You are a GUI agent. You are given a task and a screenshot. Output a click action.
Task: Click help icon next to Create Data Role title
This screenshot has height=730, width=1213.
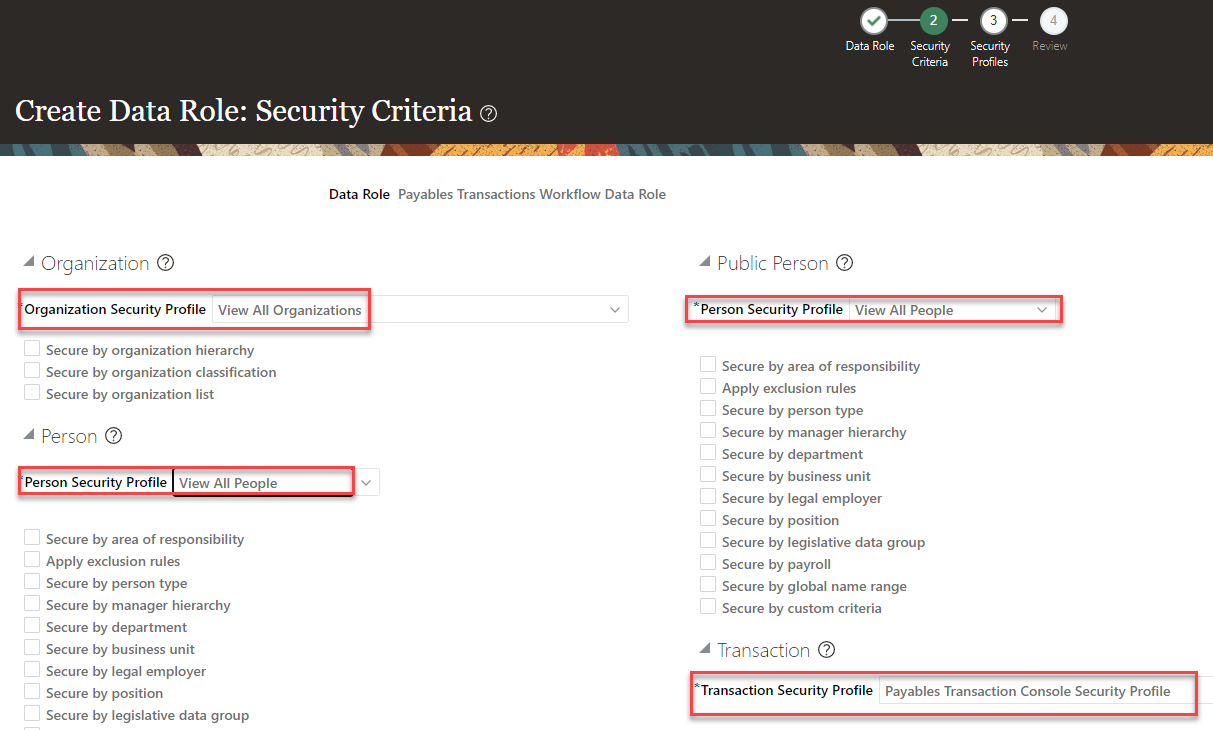pos(488,114)
